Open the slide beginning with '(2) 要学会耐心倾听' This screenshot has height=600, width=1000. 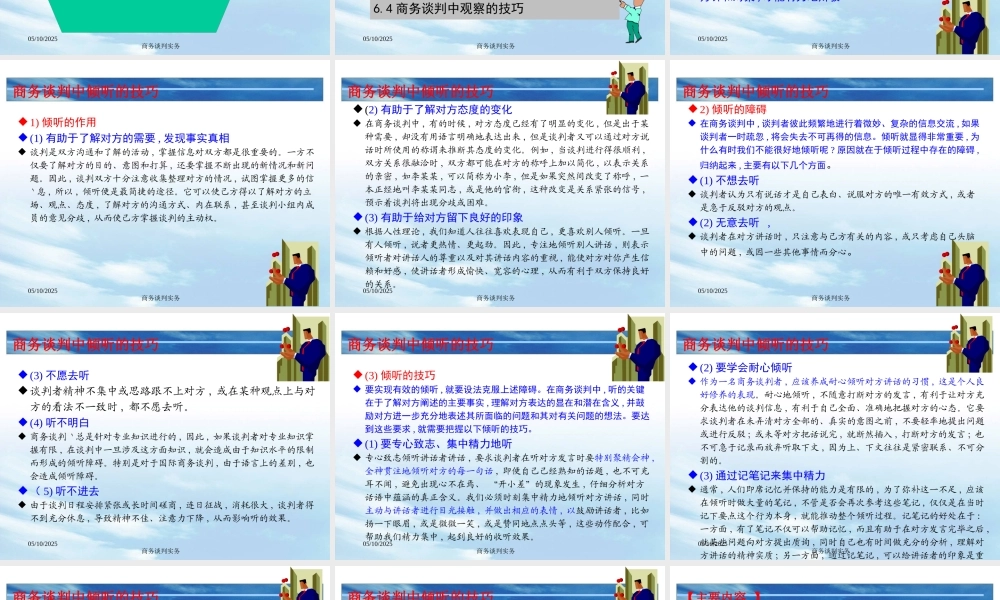pos(835,437)
